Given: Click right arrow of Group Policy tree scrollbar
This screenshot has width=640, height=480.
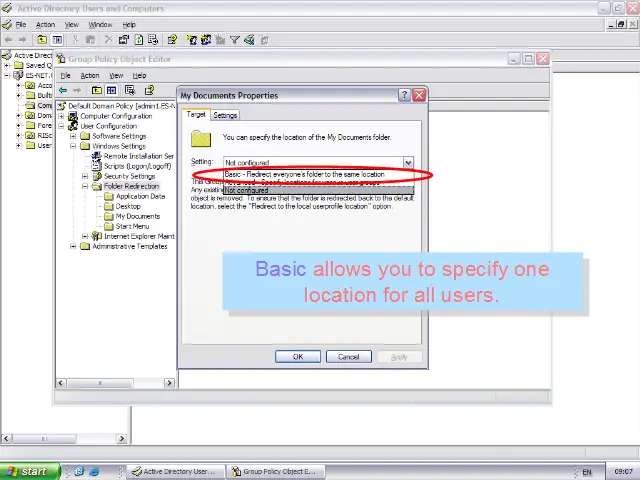Looking at the screenshot, I should (x=169, y=383).
